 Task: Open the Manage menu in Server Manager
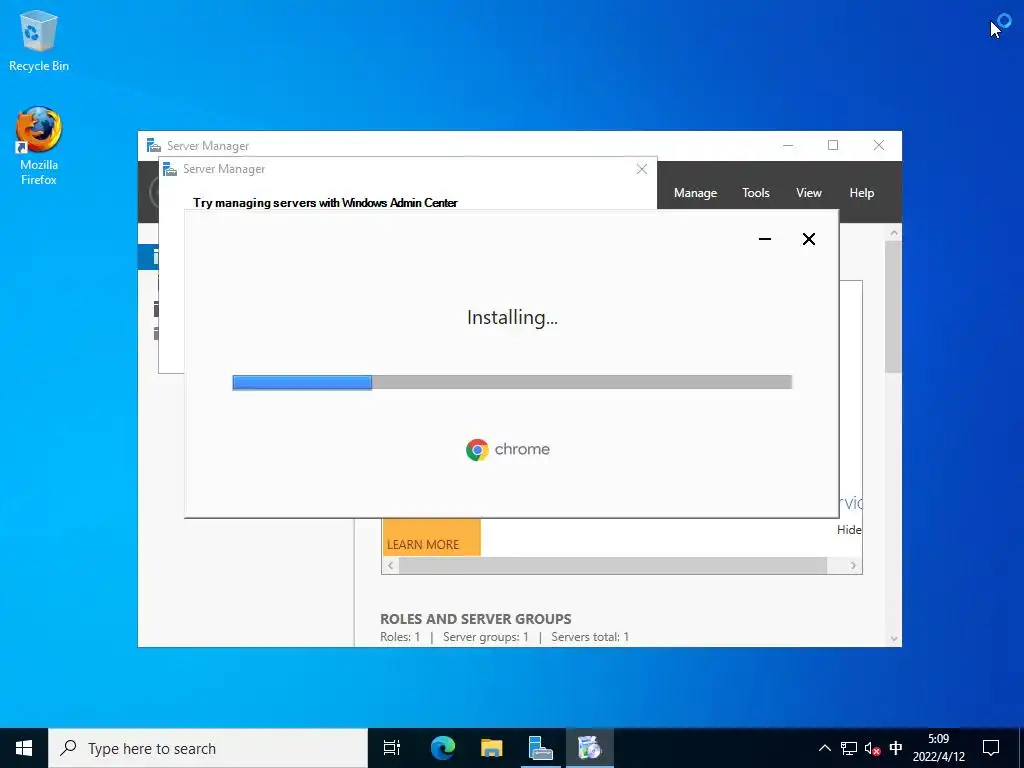(696, 193)
